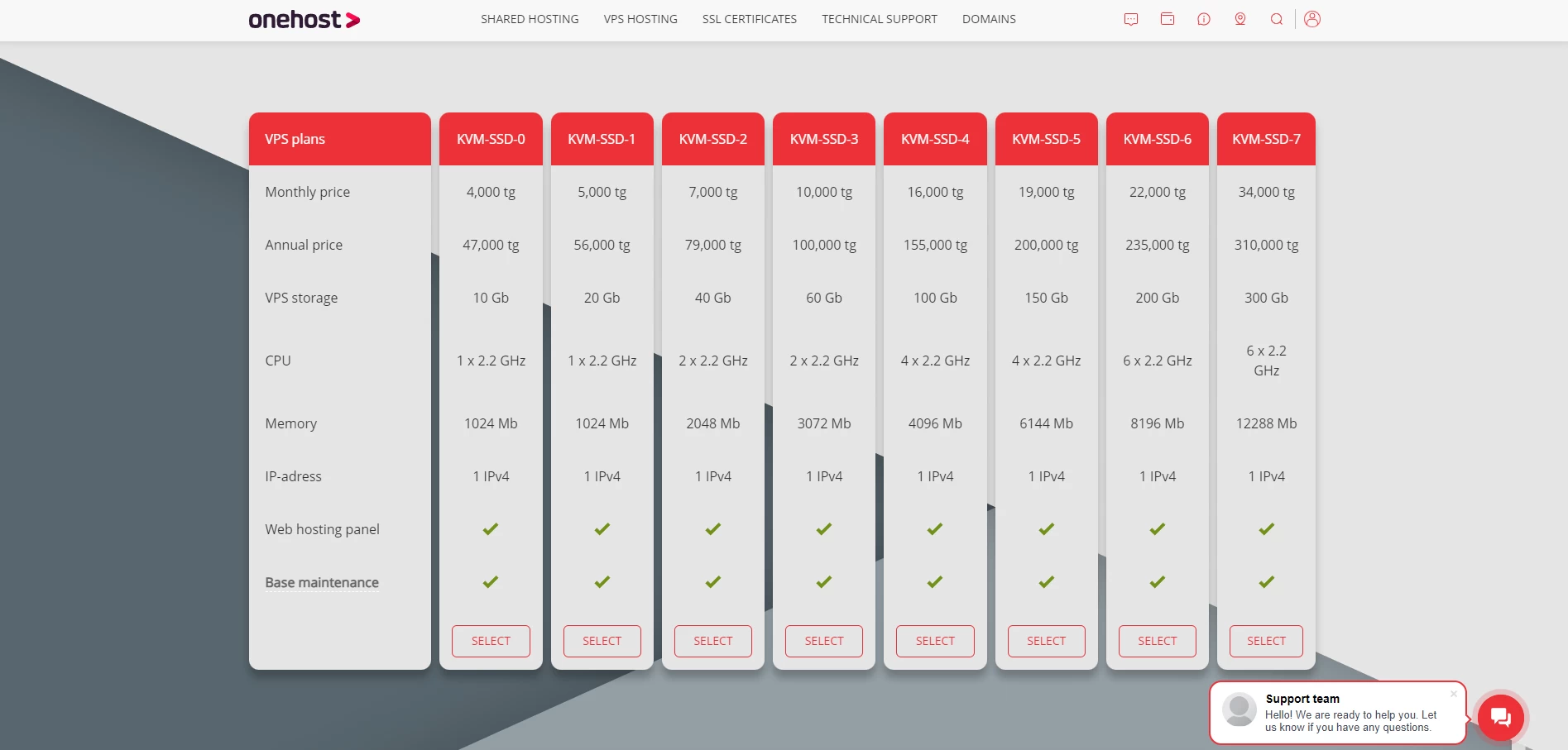The width and height of the screenshot is (1568, 750).
Task: Click the Support team message text
Action: 1350,721
